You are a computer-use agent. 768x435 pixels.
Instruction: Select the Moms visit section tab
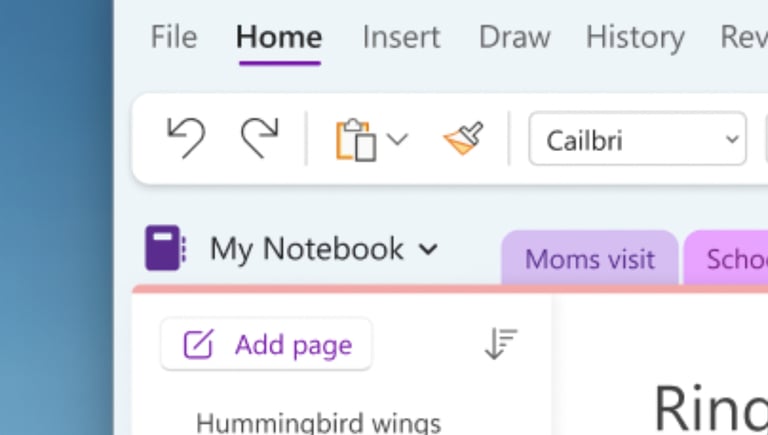tap(590, 258)
